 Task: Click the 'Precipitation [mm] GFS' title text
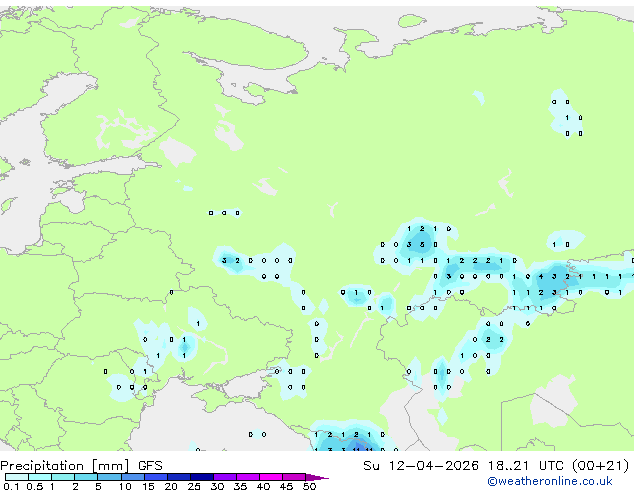point(81,466)
